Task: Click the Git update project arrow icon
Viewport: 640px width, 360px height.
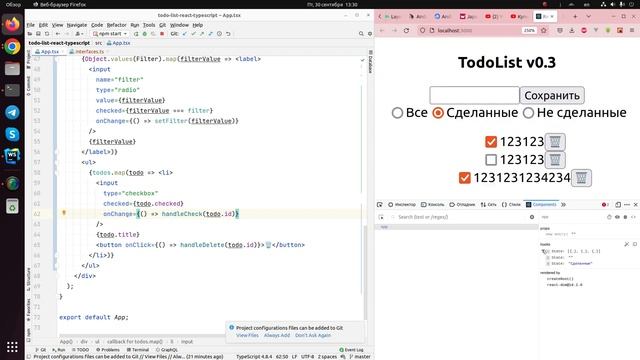Action: [x=184, y=34]
